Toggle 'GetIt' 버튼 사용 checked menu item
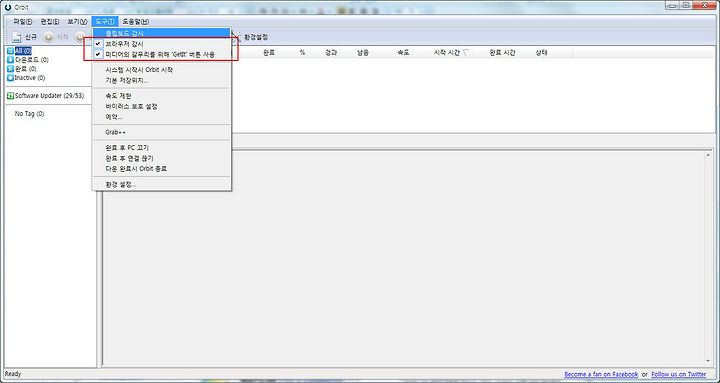Viewport: 720px width, 383px height. click(162, 55)
